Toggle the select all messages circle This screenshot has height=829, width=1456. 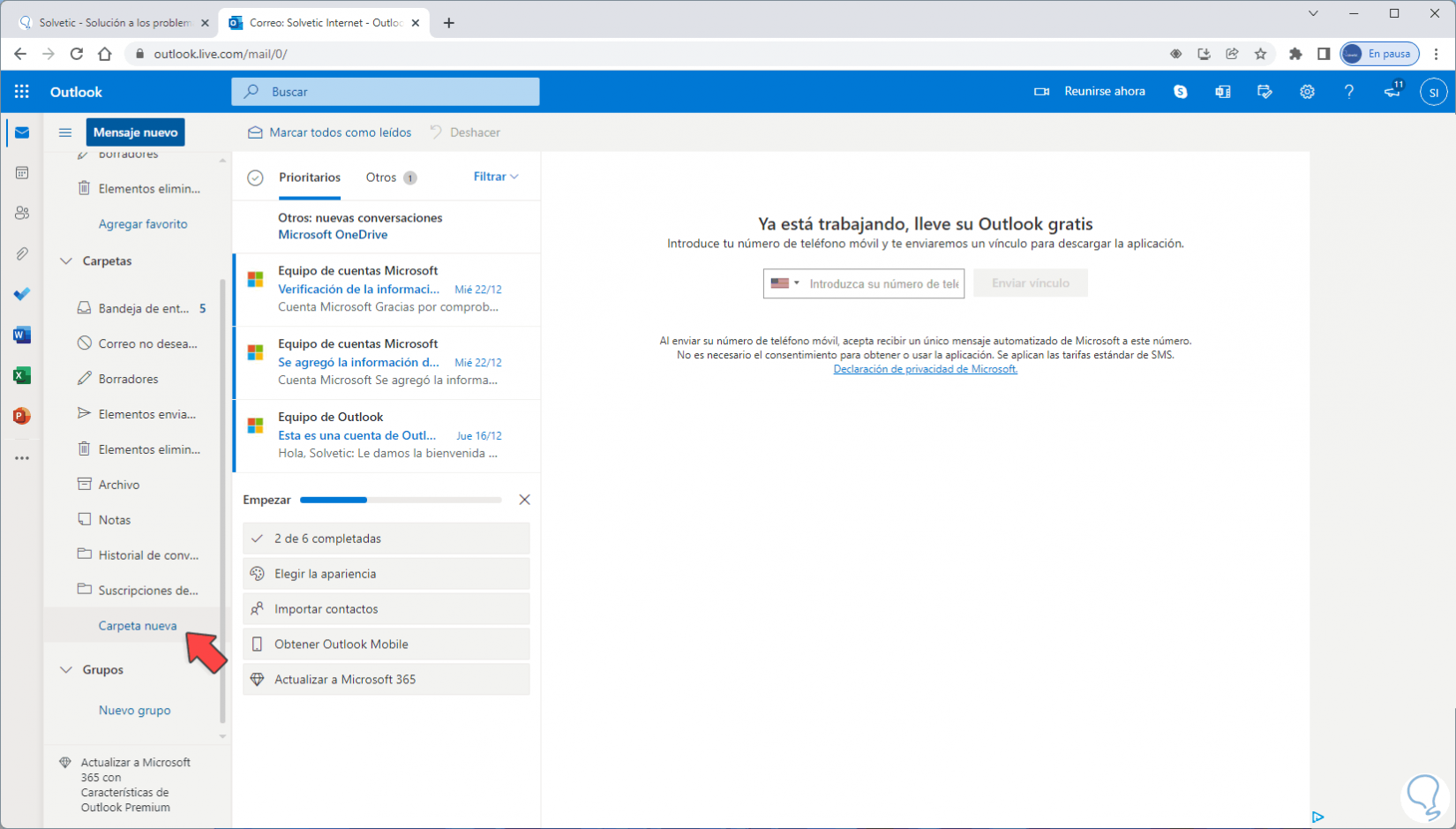[255, 177]
